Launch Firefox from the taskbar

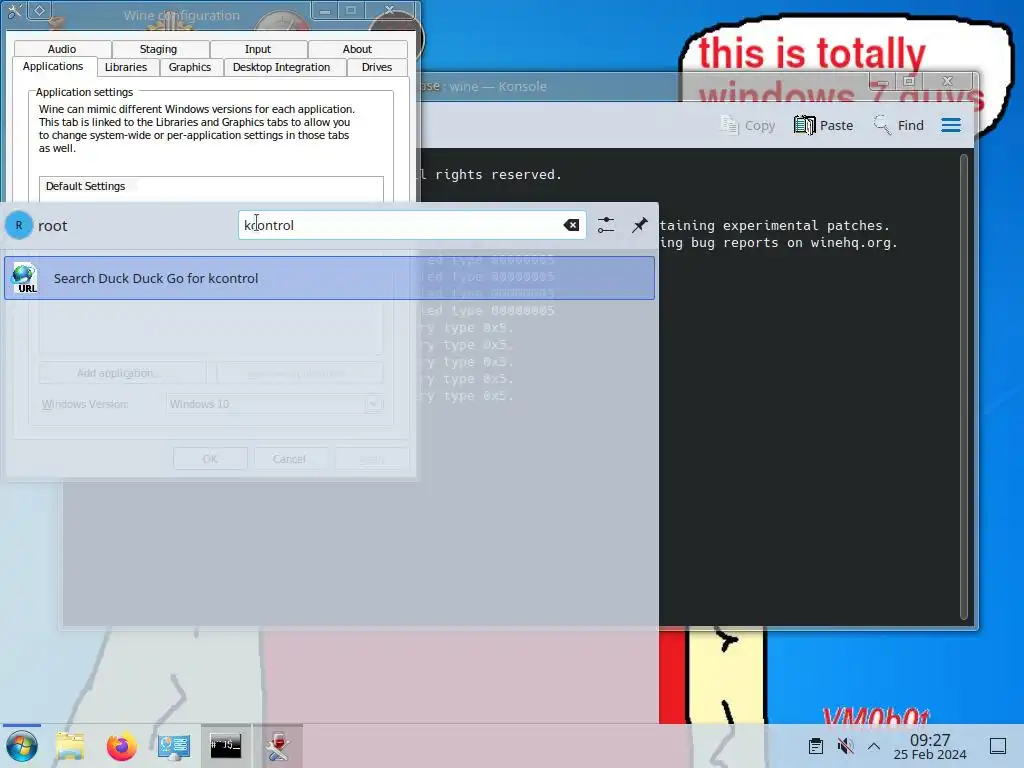pos(121,746)
